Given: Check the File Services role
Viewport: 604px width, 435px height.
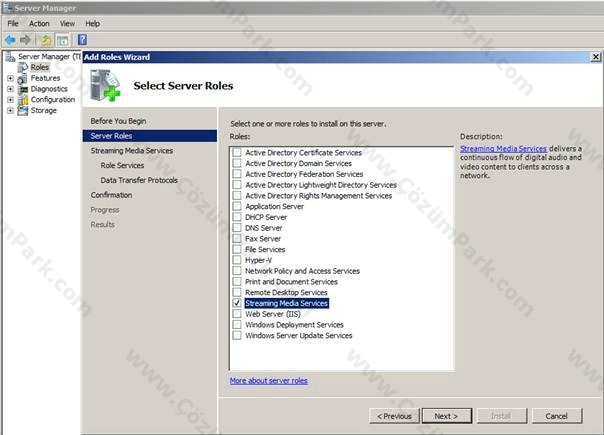Looking at the screenshot, I should [237, 249].
